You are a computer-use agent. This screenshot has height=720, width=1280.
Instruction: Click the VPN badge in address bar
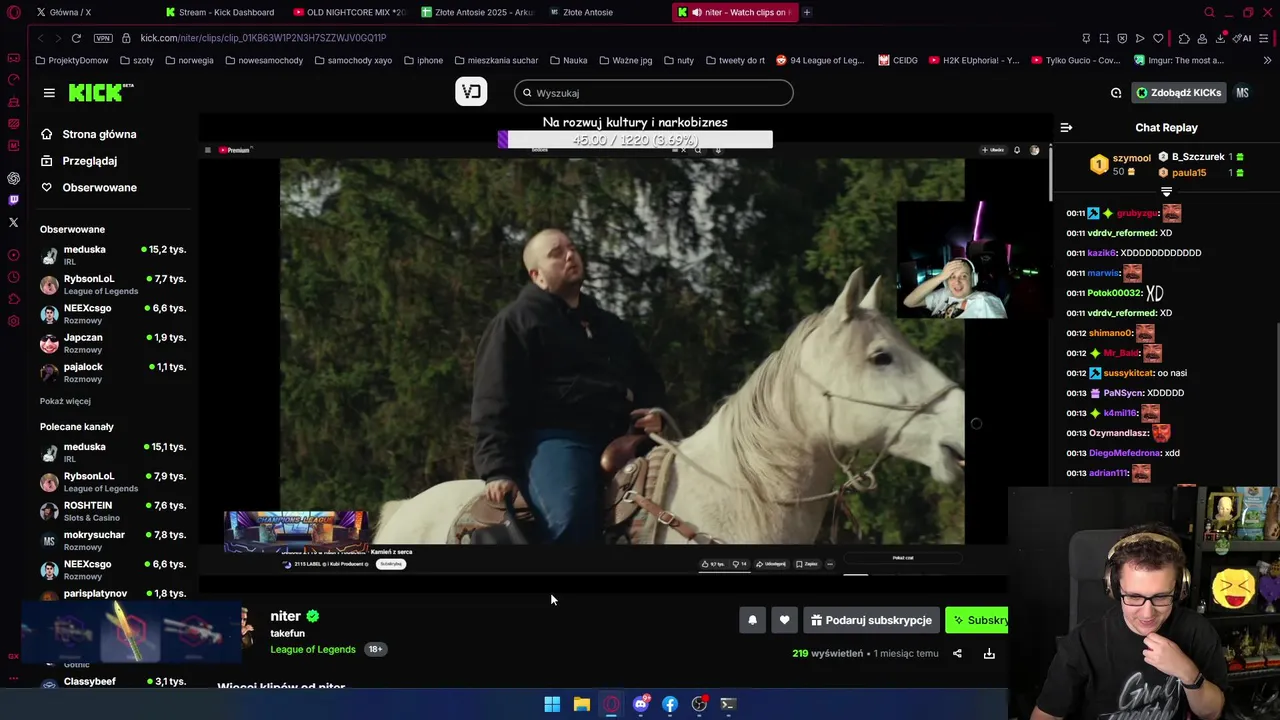103,38
